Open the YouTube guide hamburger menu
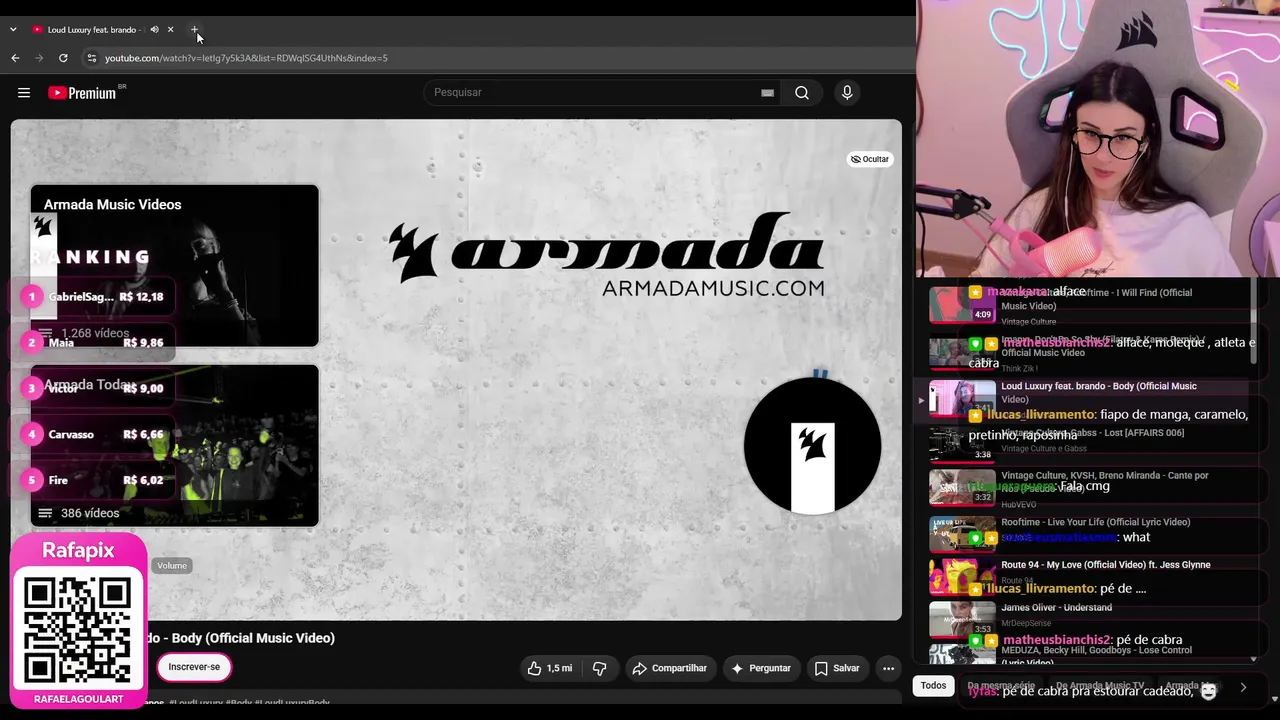1280x720 pixels. (24, 93)
